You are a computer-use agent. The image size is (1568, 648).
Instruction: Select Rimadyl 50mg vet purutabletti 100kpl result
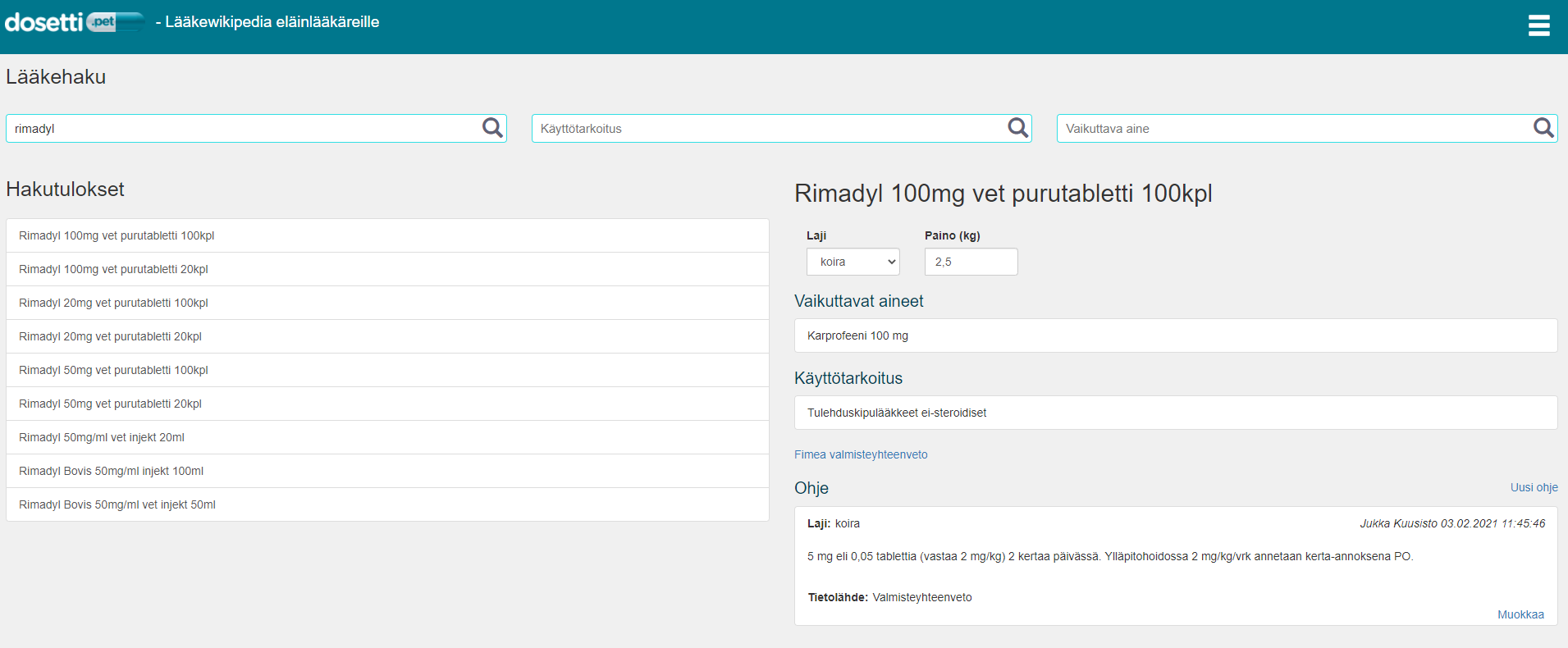[387, 370]
